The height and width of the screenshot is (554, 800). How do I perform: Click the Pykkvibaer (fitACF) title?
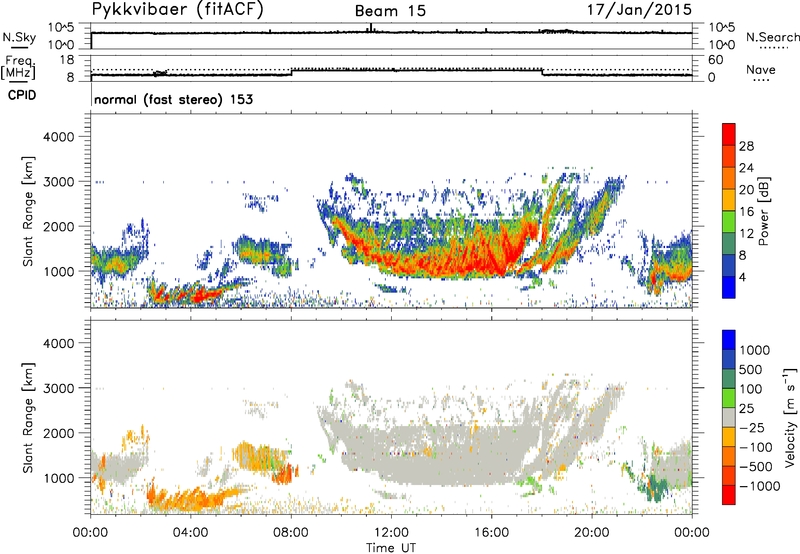177,10
